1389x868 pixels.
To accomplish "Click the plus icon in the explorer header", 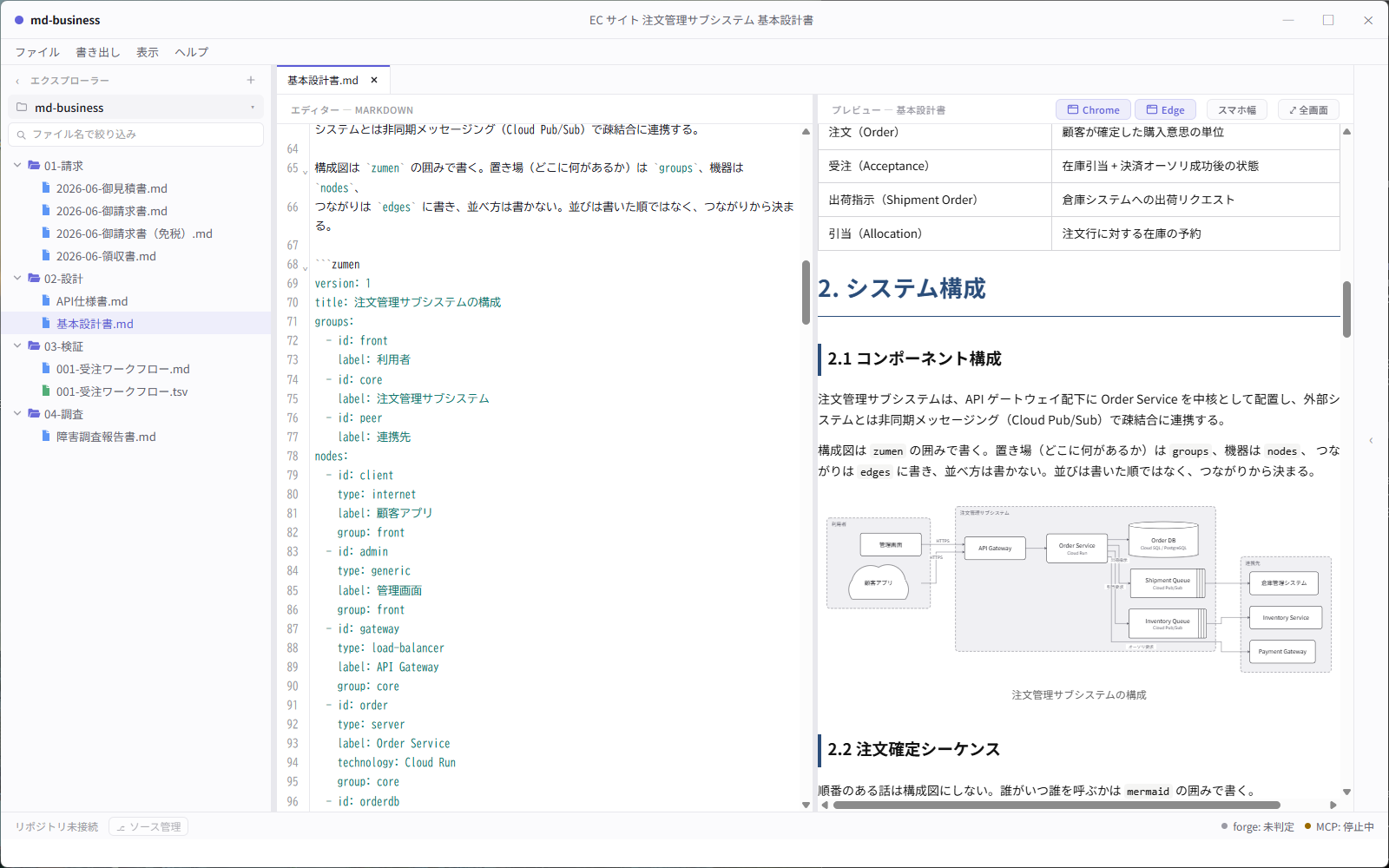I will point(251,80).
